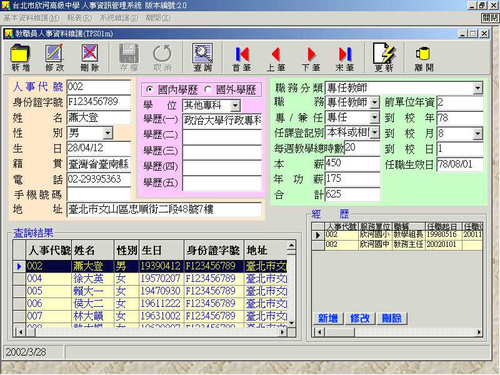Open the 基本資料維護 menu
The image size is (500, 375).
(x=32, y=18)
